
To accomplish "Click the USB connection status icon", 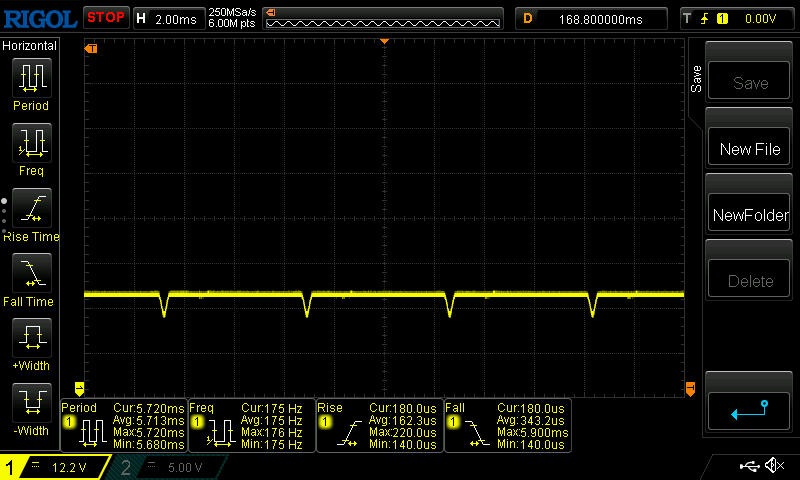I will [x=749, y=466].
